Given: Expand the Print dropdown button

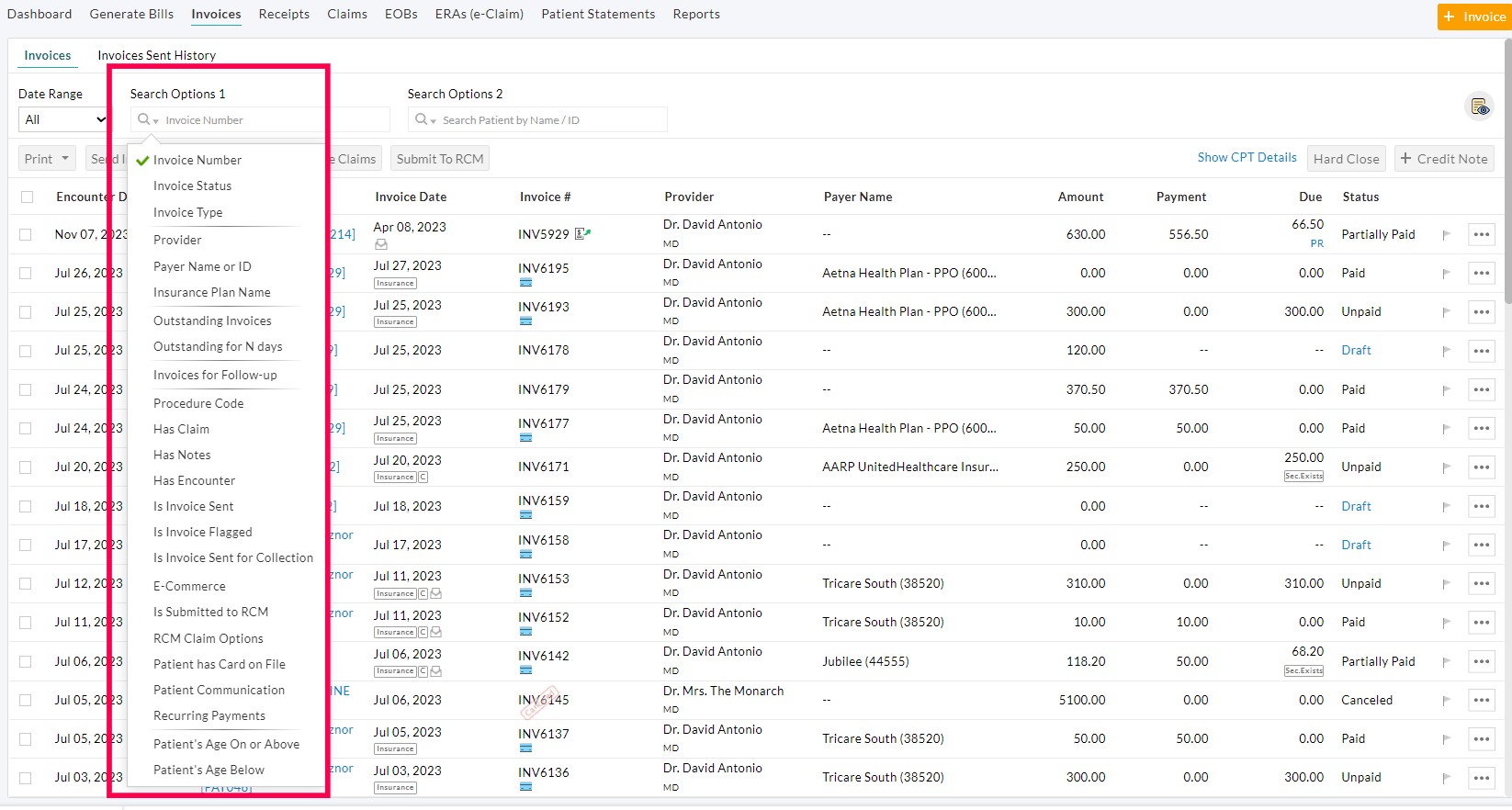Looking at the screenshot, I should [47, 159].
